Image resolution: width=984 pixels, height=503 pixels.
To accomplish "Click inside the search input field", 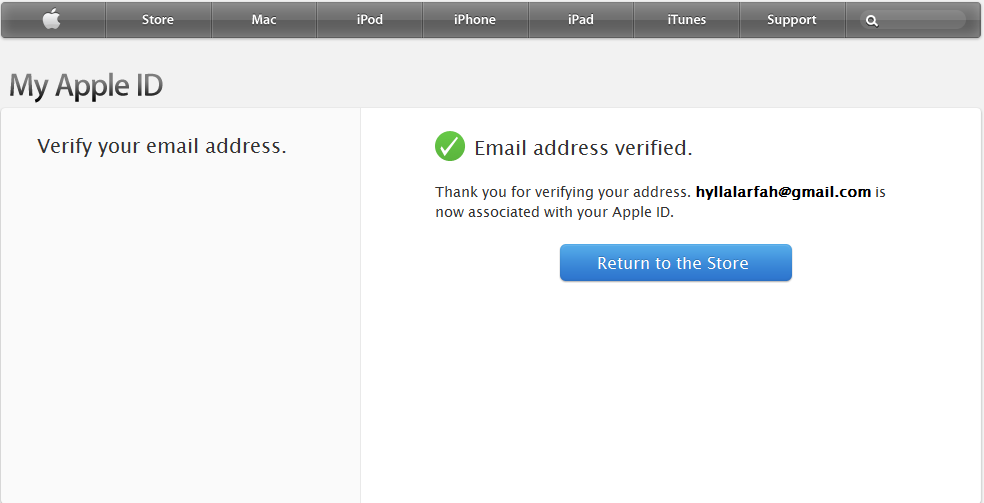I will click(x=913, y=20).
